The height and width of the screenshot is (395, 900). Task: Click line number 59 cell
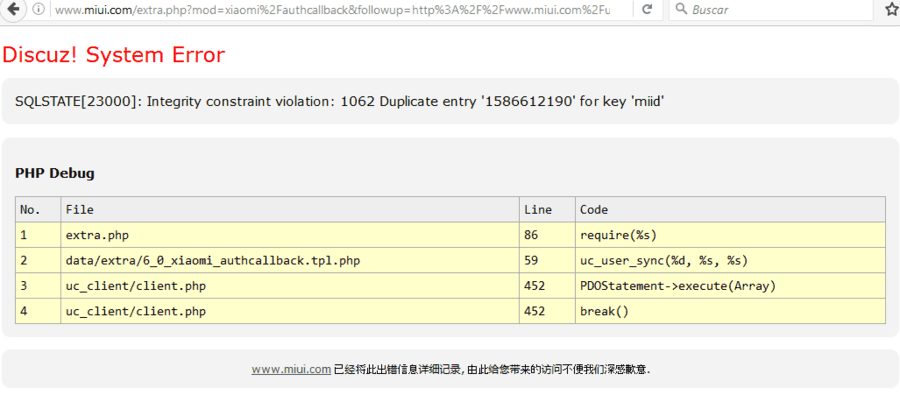click(548, 260)
